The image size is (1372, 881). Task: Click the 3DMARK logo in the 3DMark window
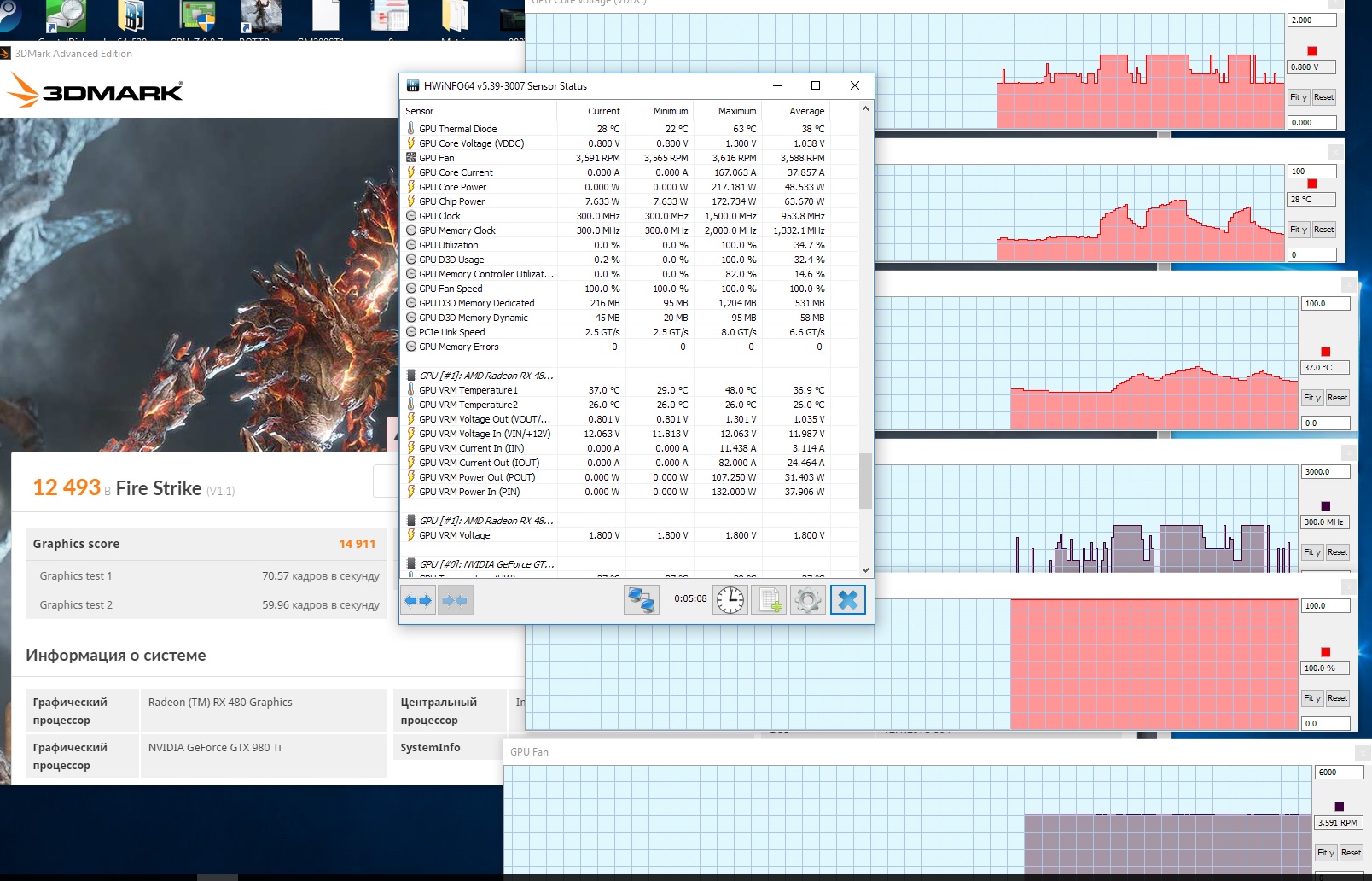click(96, 90)
